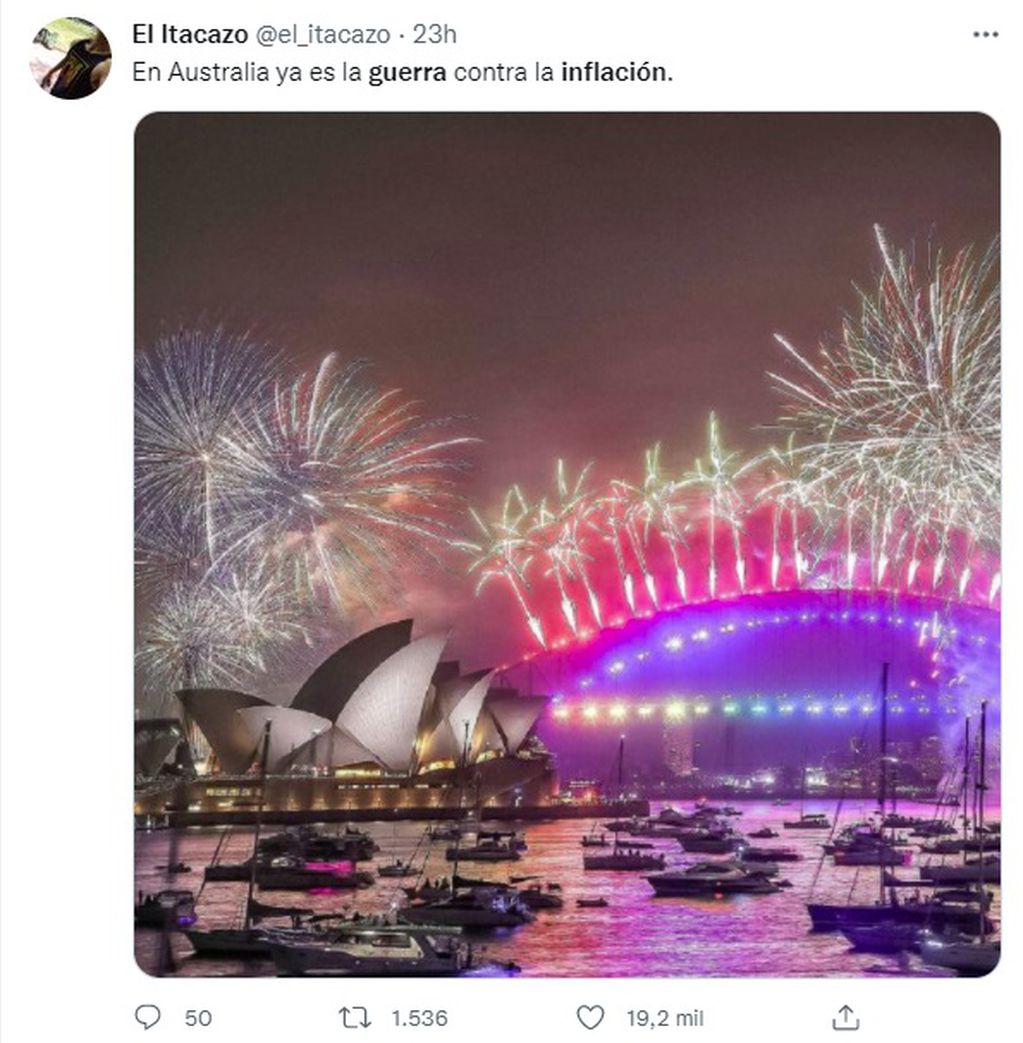Image resolution: width=1023 pixels, height=1043 pixels.
Task: Visit the @el_itacazo handle link
Action: 323,35
